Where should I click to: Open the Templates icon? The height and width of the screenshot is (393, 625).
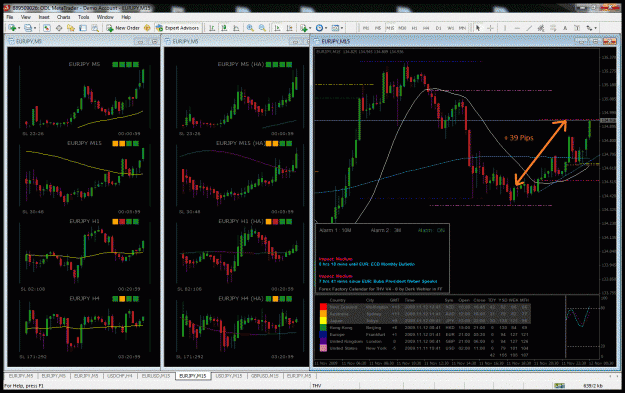(335, 28)
